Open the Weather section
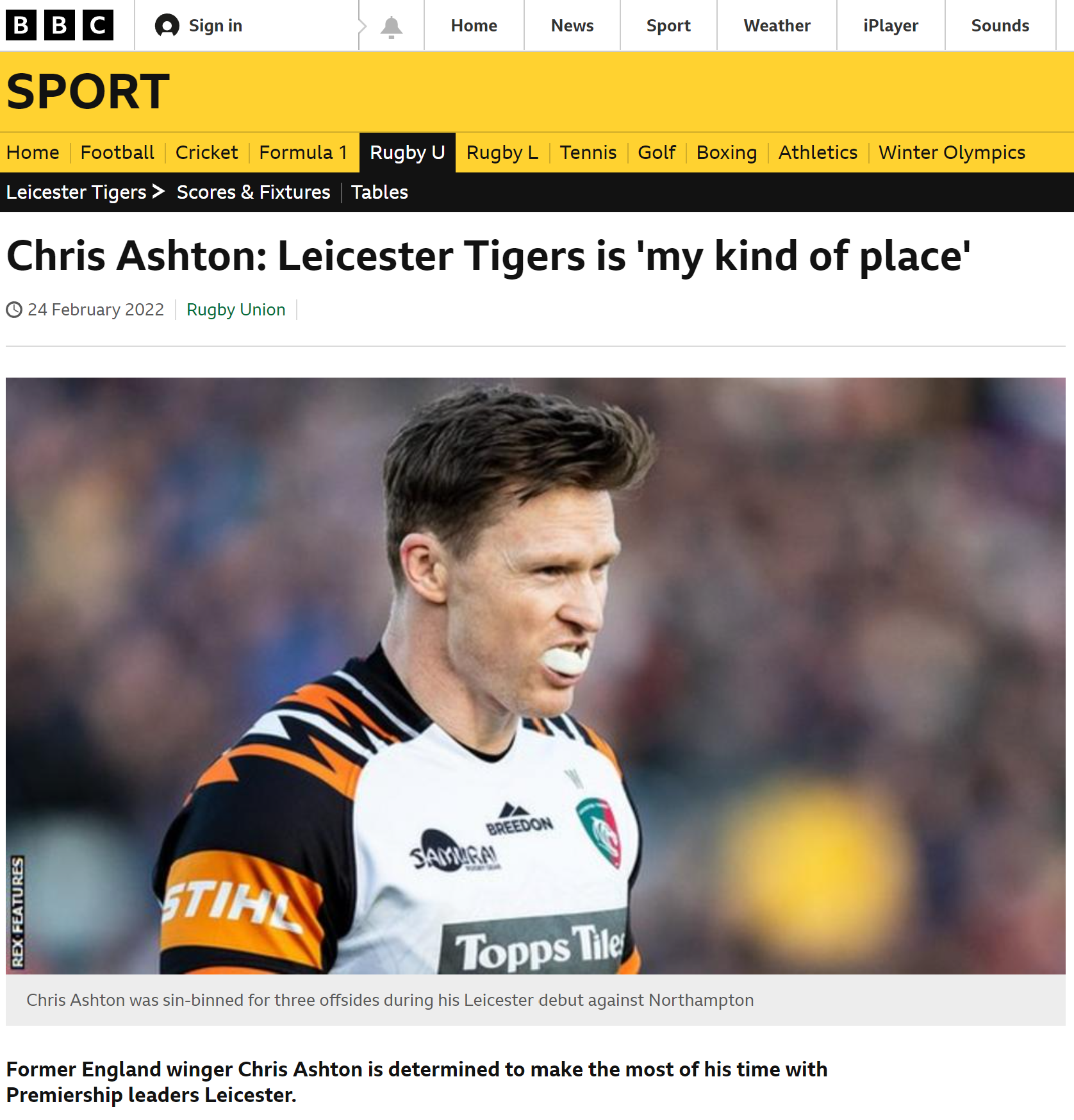 click(x=777, y=26)
